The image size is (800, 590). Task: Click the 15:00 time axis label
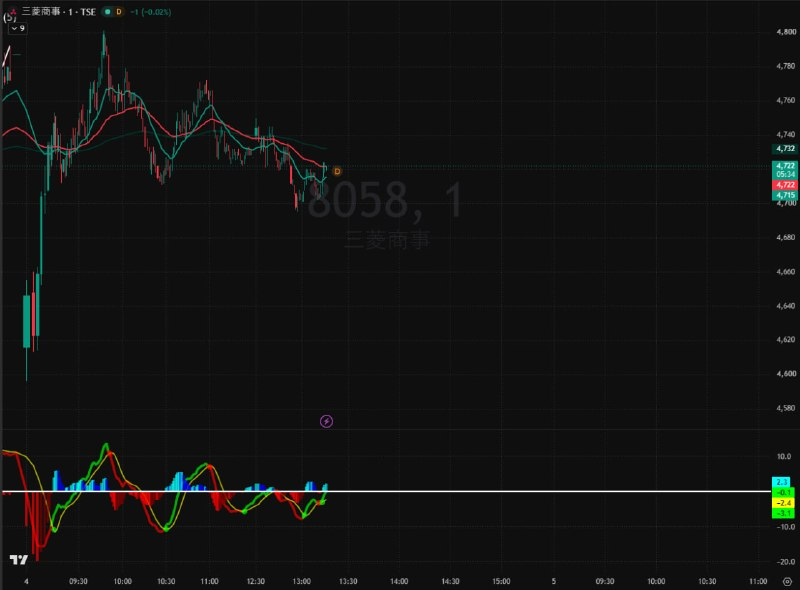(x=501, y=581)
